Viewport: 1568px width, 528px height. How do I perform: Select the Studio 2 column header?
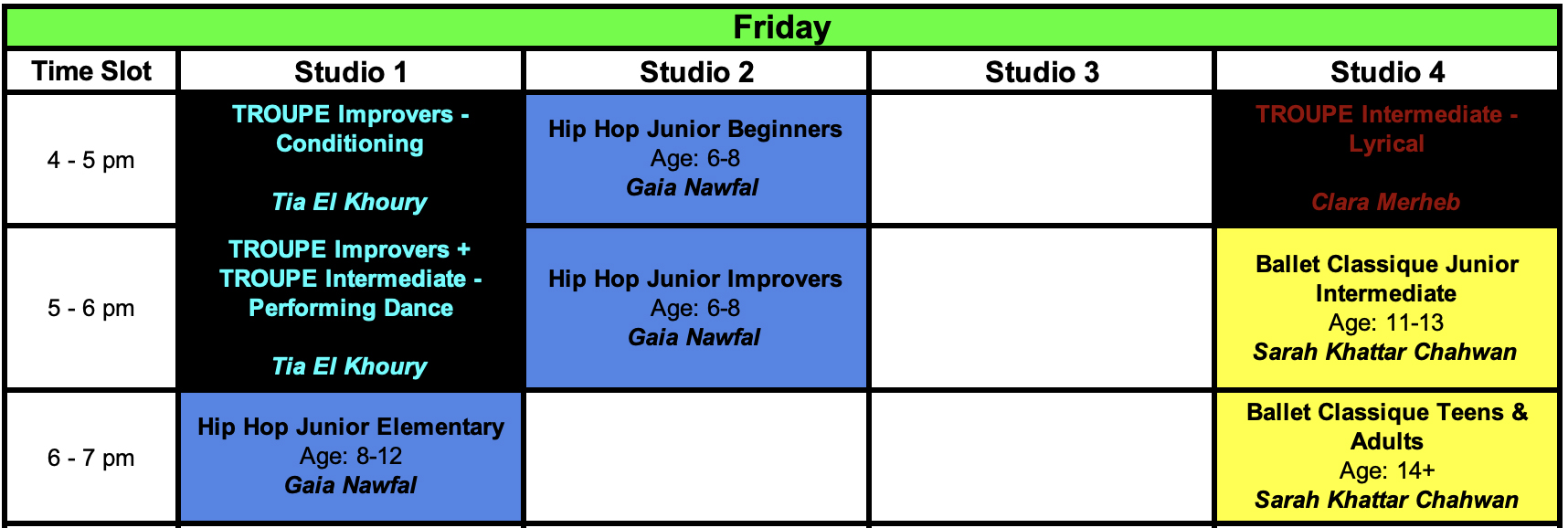696,71
